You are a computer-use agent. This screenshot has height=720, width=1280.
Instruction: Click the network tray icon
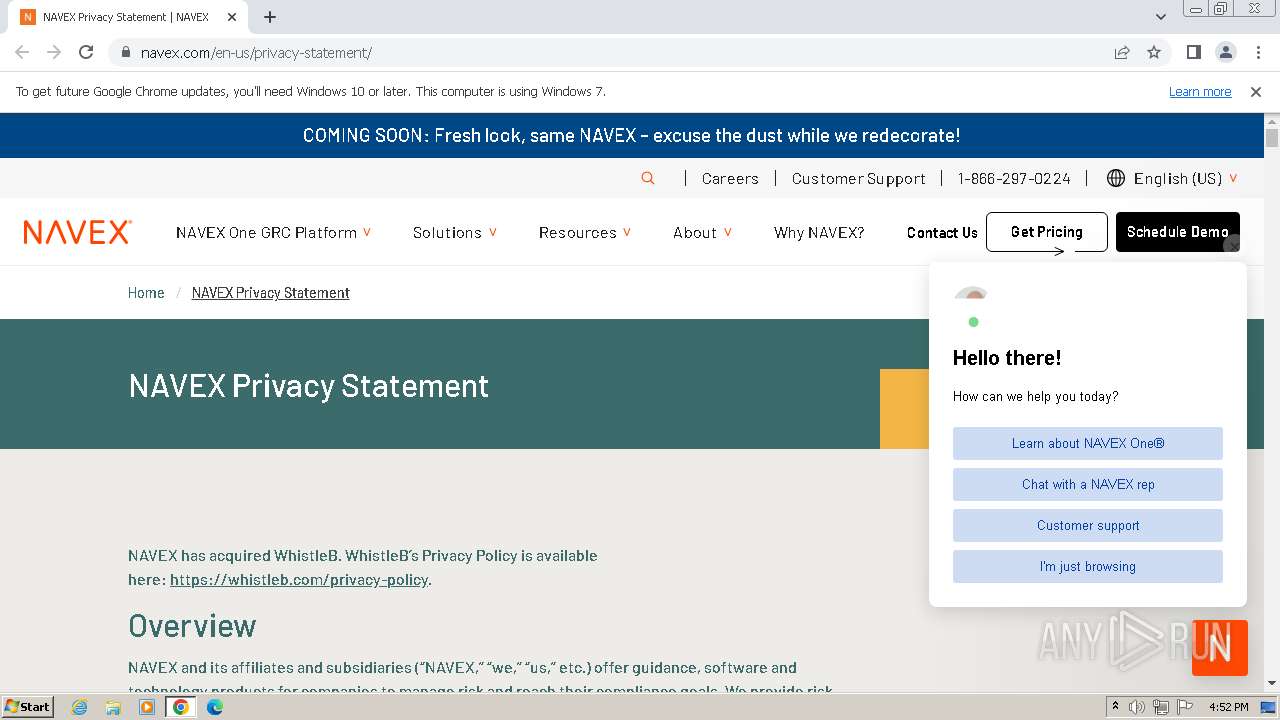[x=1161, y=707]
